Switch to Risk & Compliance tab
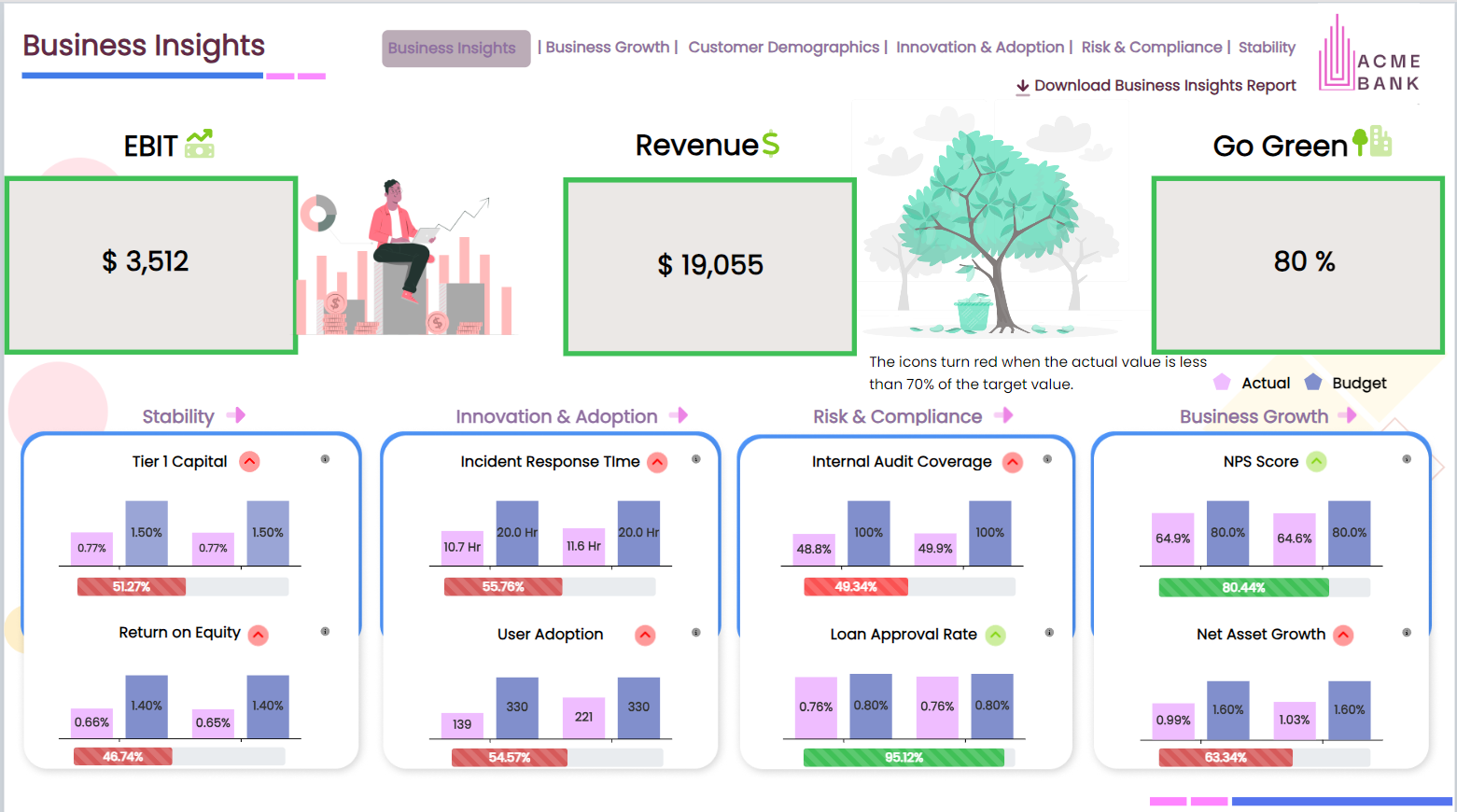The image size is (1457, 812). 1152,47
